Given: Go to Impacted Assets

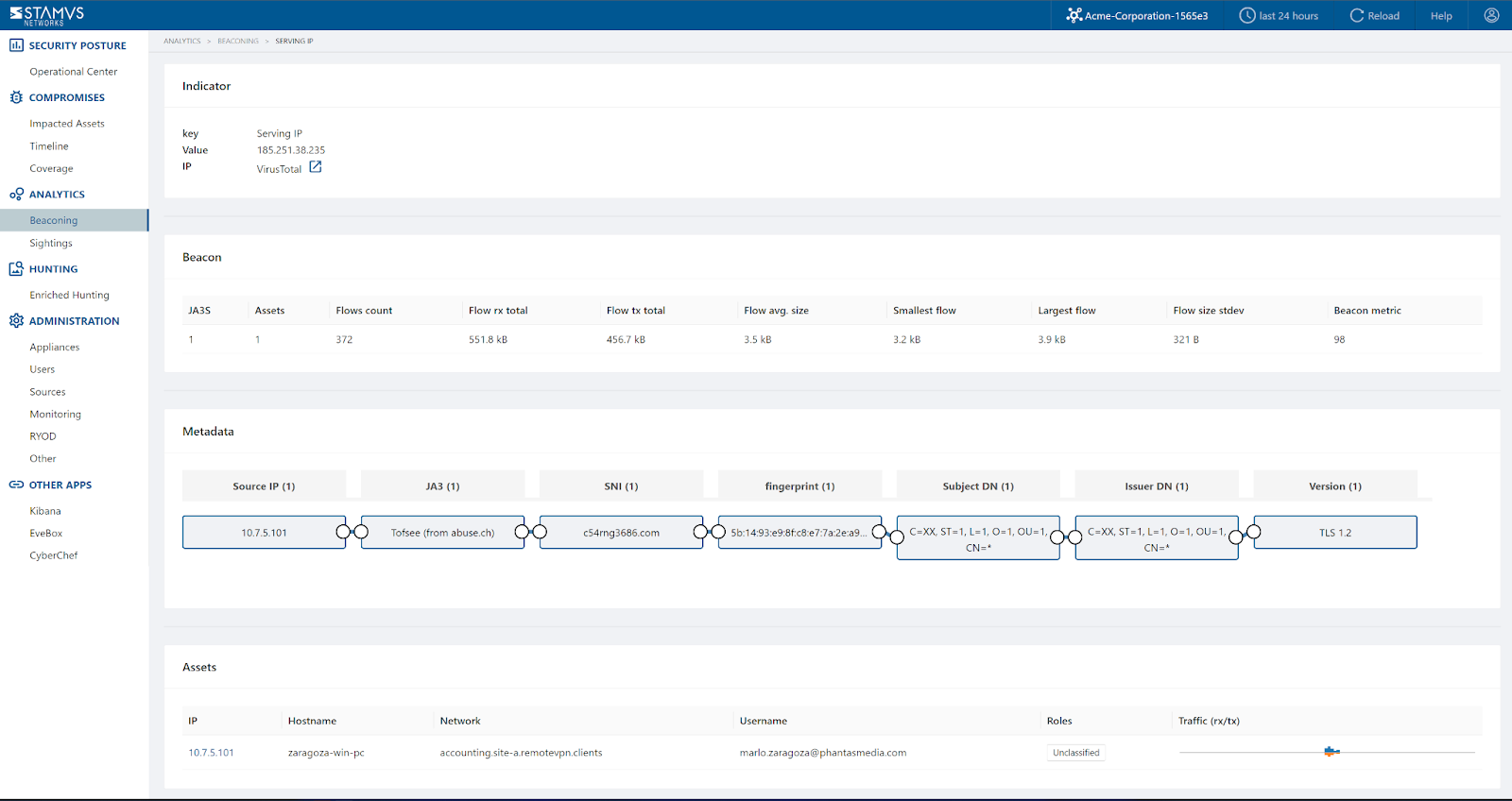Looking at the screenshot, I should 67,124.
